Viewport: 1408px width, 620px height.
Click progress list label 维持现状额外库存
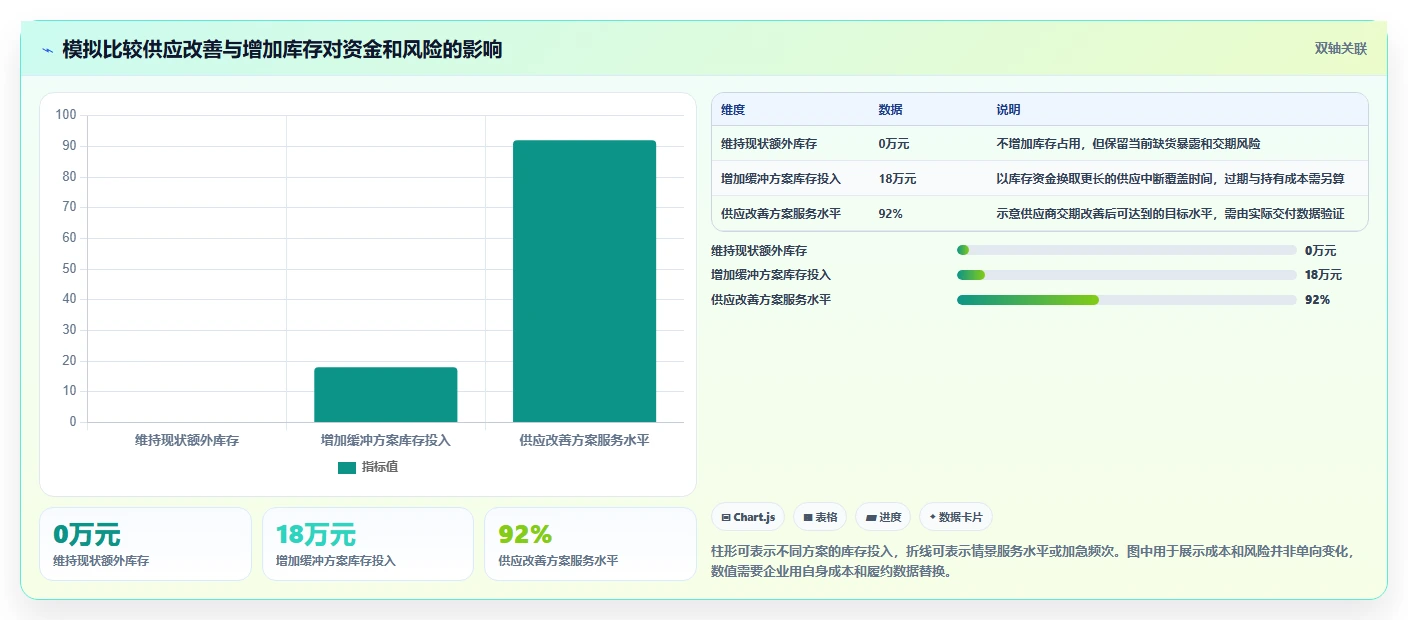pos(759,251)
